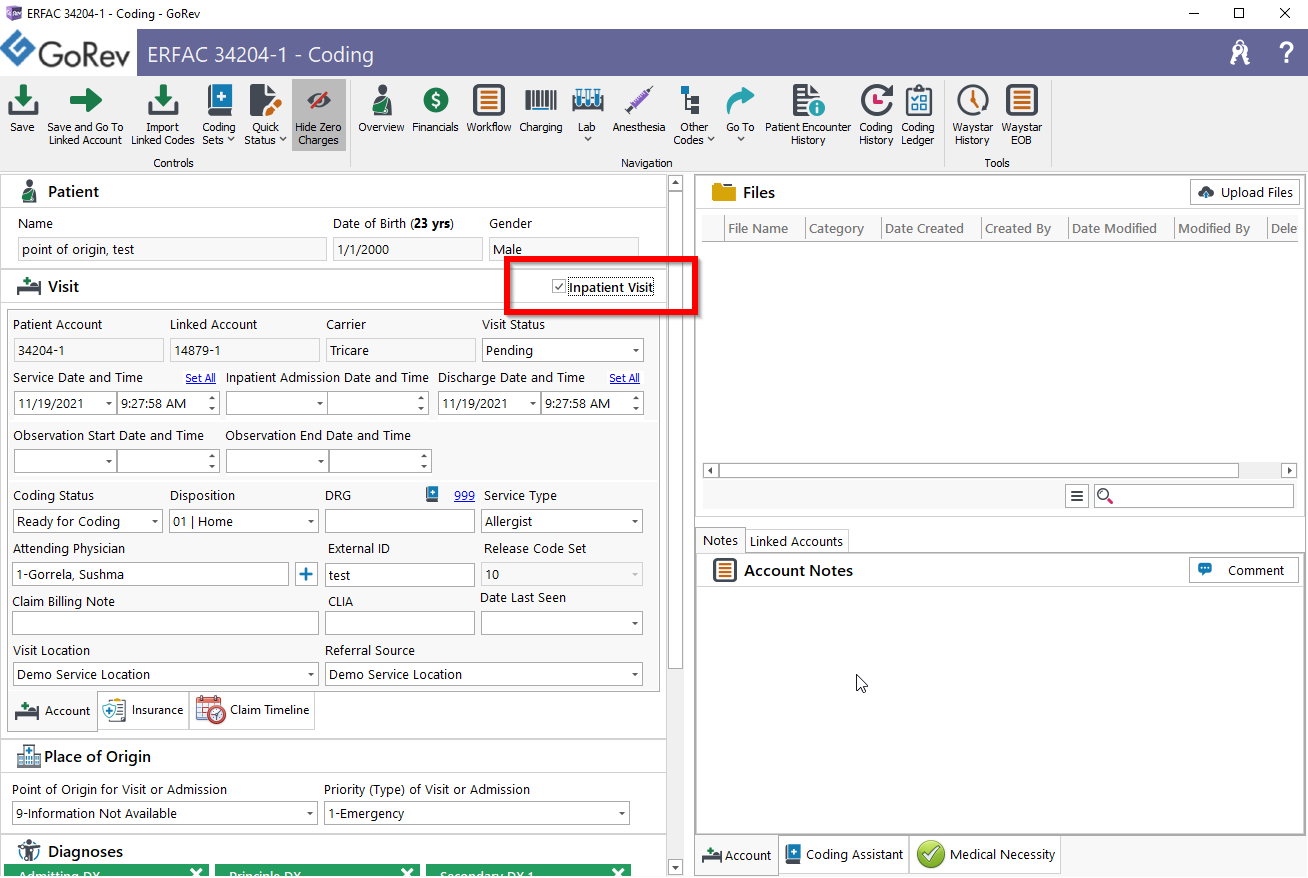Screen dimensions: 1308x878
Task: Switch to the Insurance tab
Action: [144, 710]
